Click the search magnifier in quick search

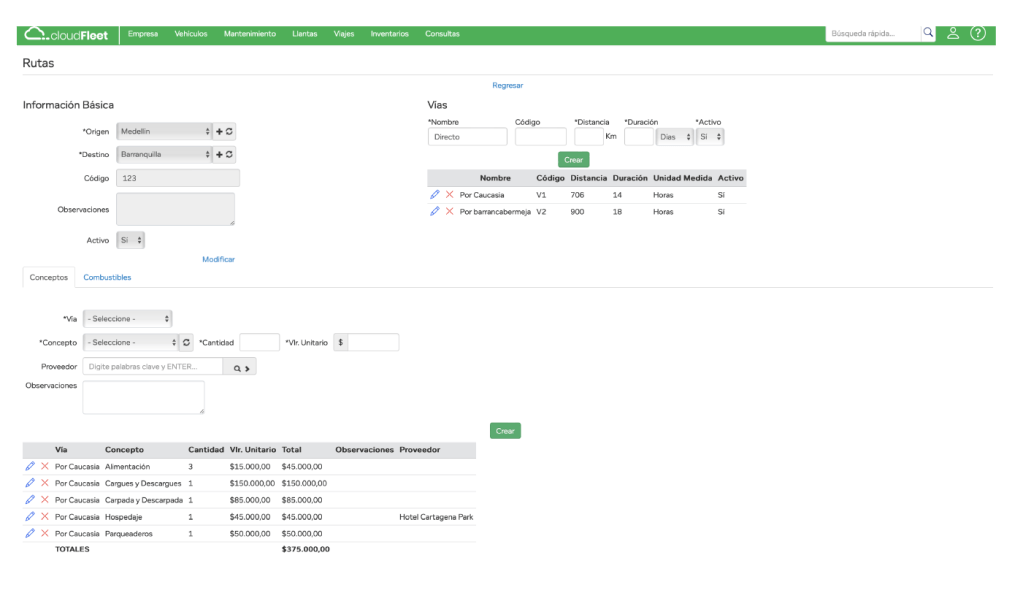[x=928, y=33]
